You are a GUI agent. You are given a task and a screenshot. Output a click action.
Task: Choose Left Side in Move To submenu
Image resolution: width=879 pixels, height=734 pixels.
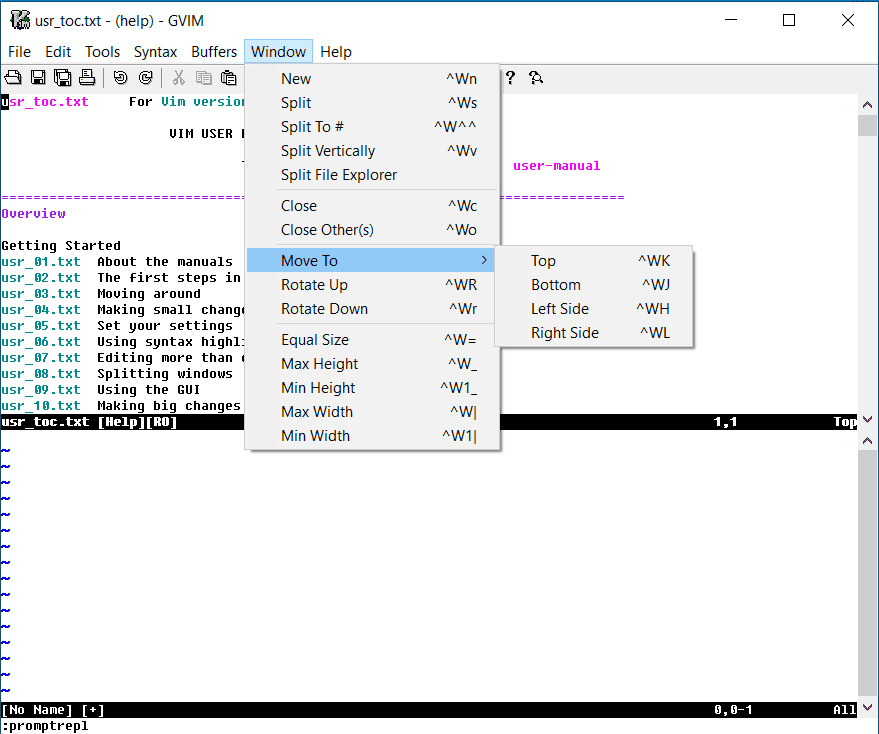[x=594, y=309]
